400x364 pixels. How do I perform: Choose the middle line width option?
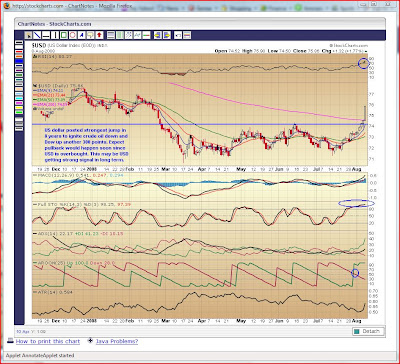(19, 124)
